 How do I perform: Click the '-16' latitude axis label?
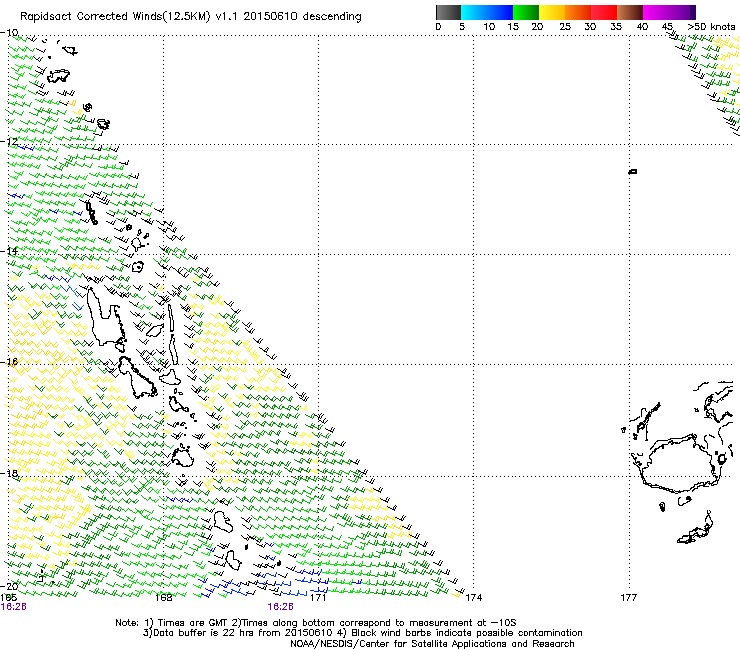(9, 362)
